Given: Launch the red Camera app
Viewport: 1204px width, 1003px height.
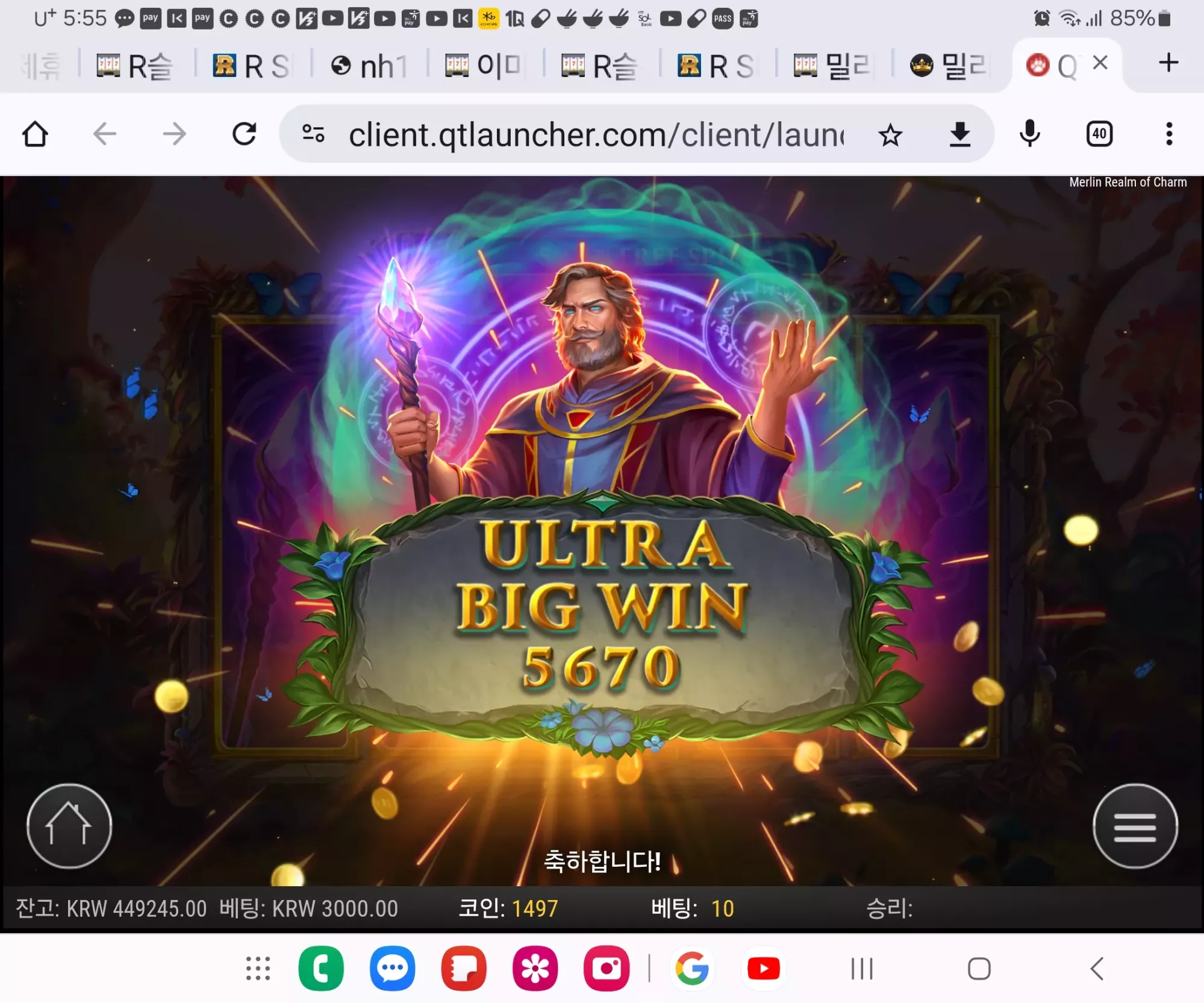Looking at the screenshot, I should pos(607,969).
